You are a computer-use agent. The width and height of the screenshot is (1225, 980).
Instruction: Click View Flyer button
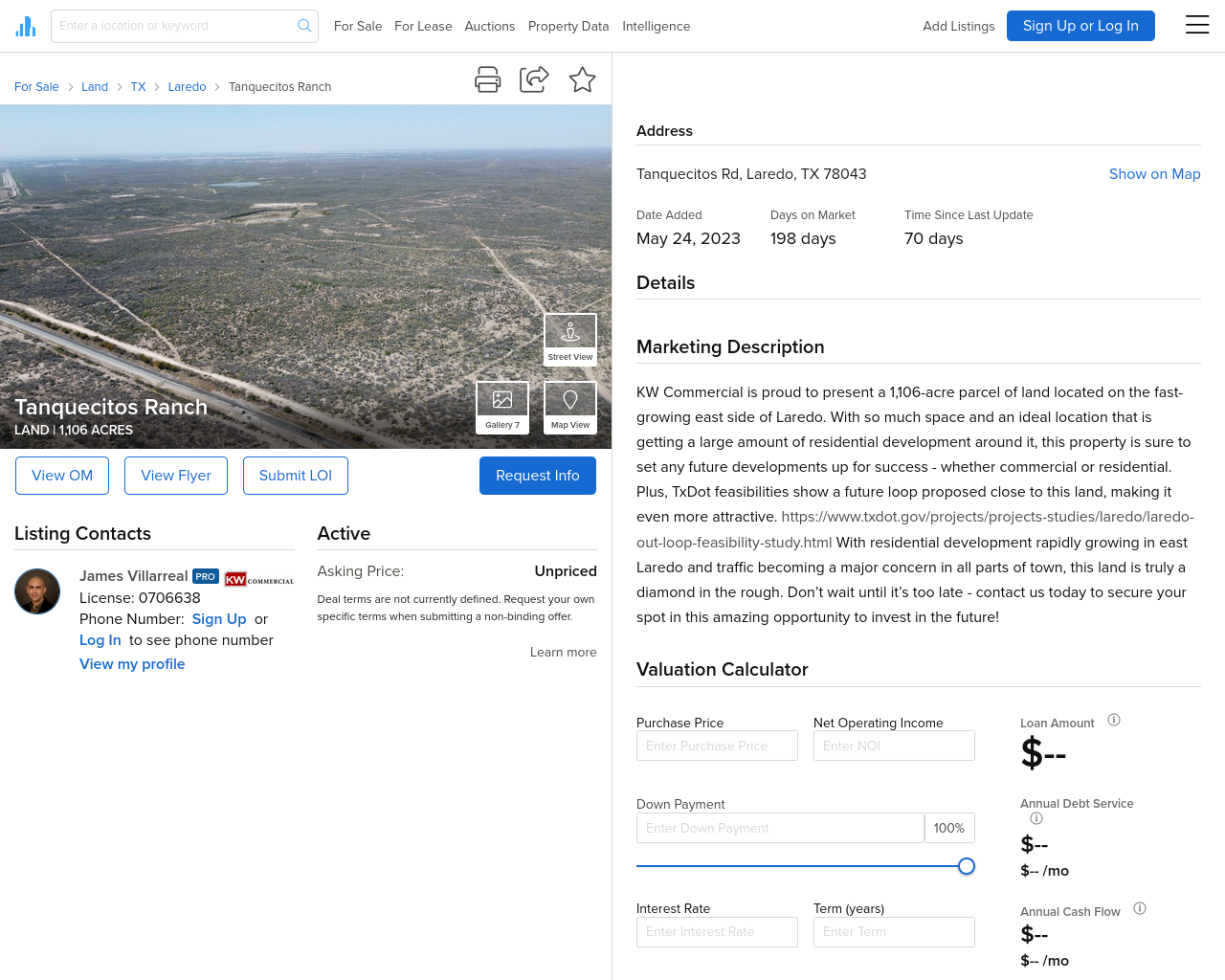click(176, 476)
